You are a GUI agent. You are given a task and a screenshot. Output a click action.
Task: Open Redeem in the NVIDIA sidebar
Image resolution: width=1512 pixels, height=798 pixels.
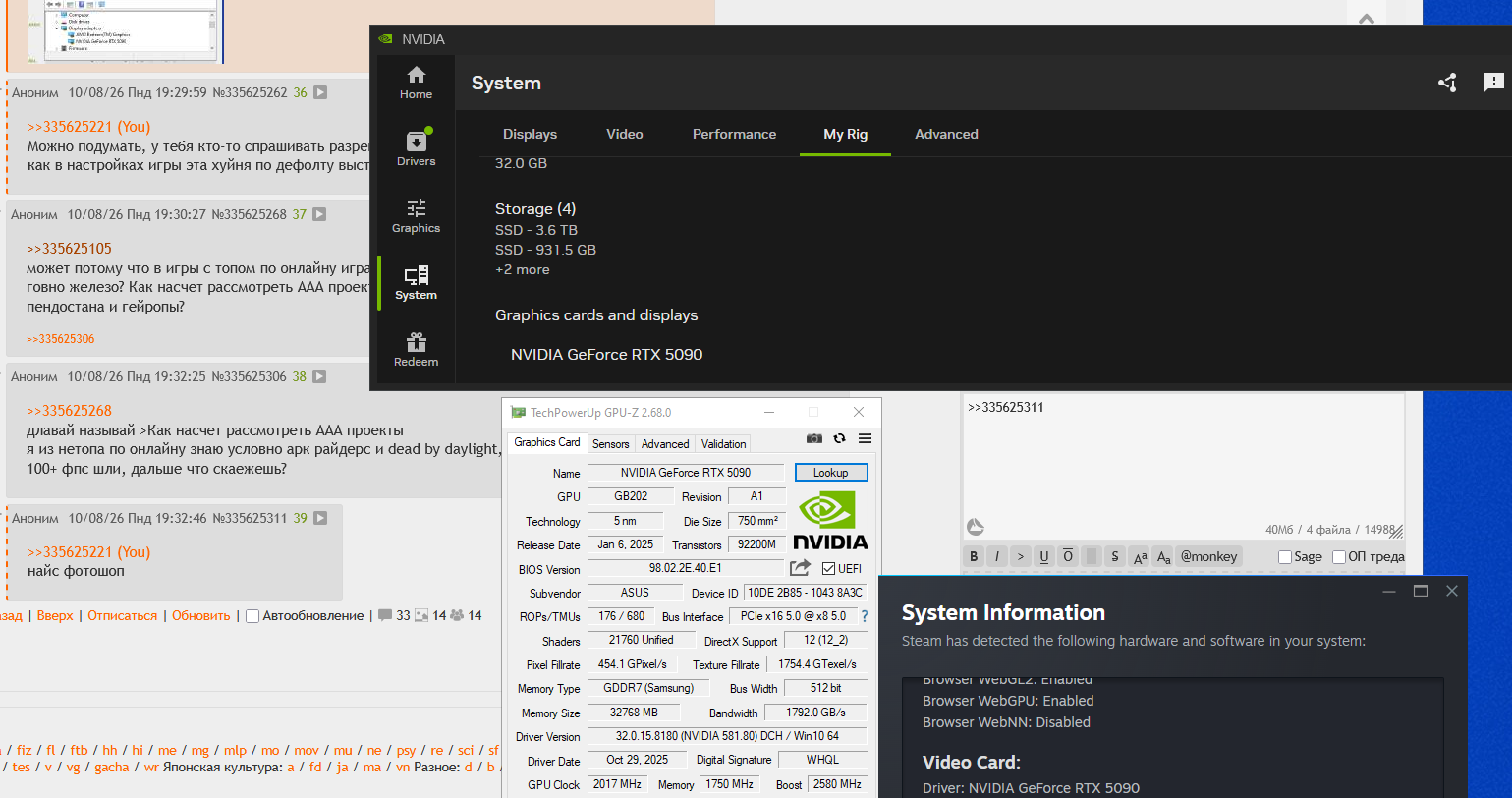click(x=416, y=350)
